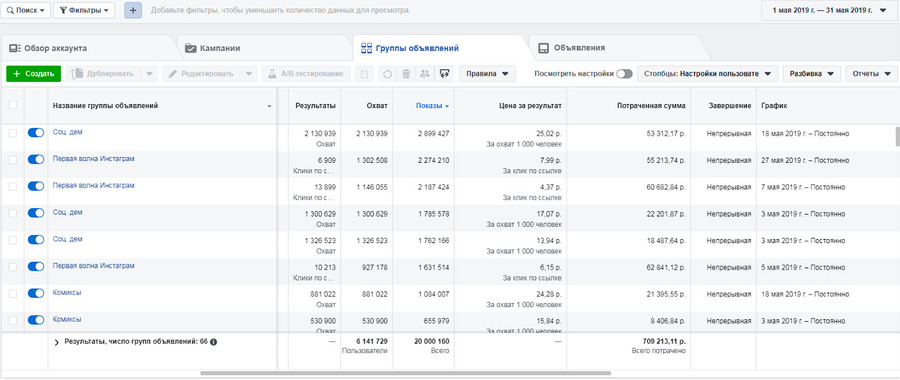Switch to the Кампании tab
Screen dimensions: 900x380
pyautogui.click(x=212, y=48)
